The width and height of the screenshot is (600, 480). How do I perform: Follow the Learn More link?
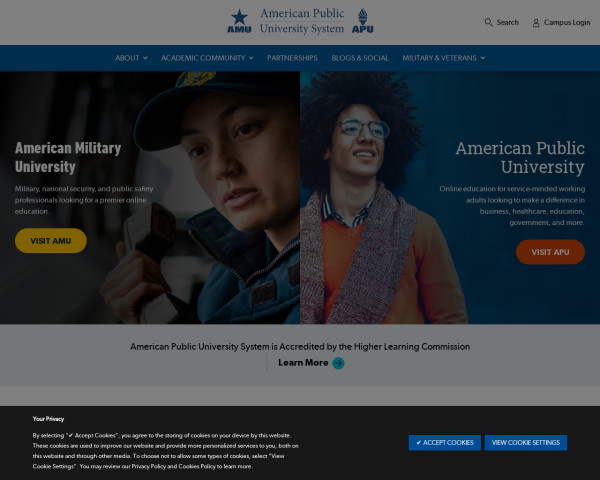[303, 362]
